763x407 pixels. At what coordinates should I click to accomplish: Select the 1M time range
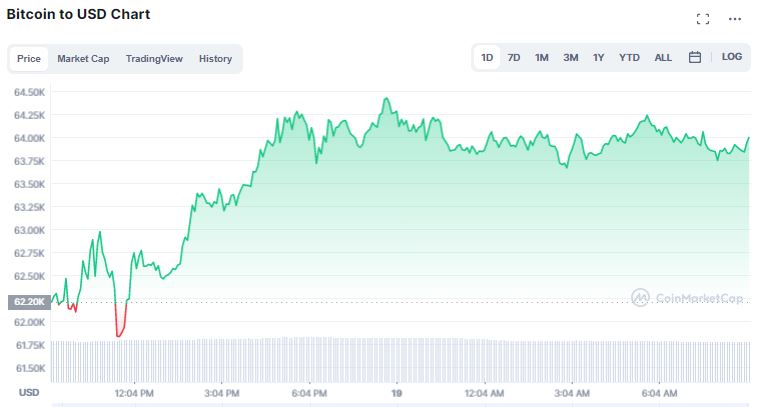coord(542,57)
